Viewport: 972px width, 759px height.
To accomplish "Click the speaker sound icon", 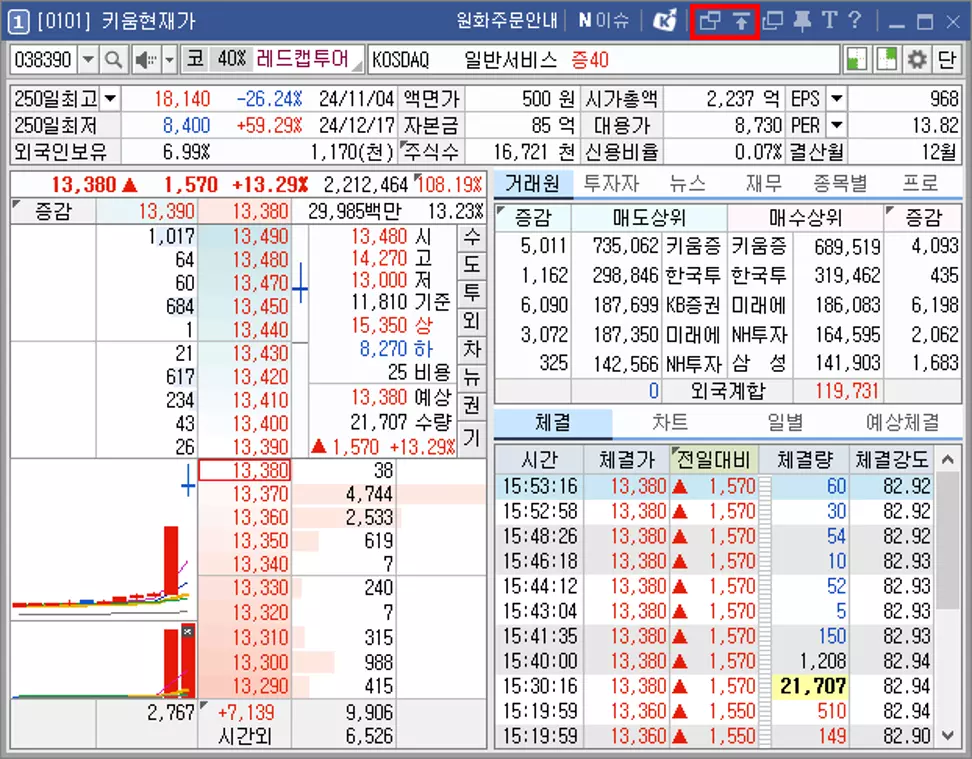I will 146,60.
